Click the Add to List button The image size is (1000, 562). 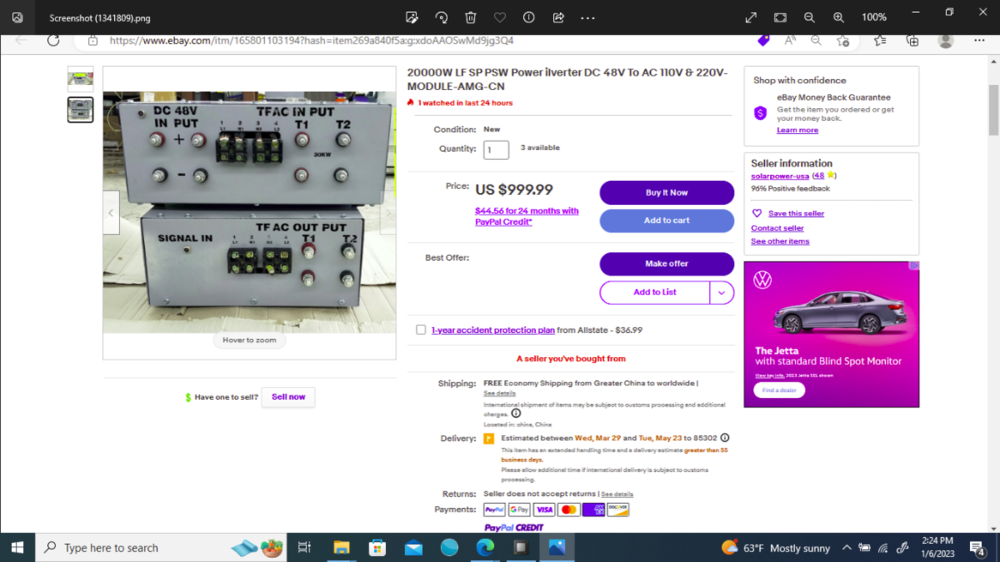pos(655,293)
